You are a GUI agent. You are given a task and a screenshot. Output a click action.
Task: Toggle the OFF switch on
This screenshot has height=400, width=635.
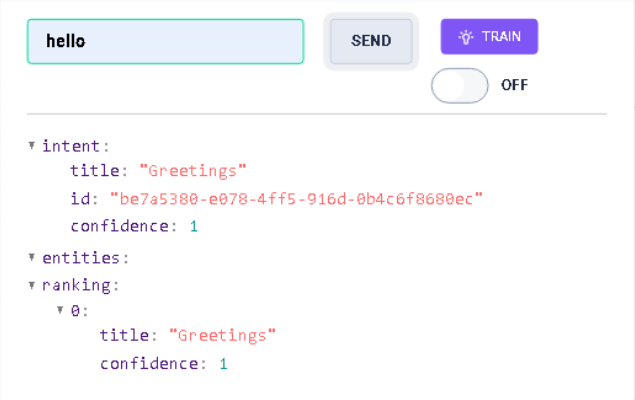click(x=459, y=85)
